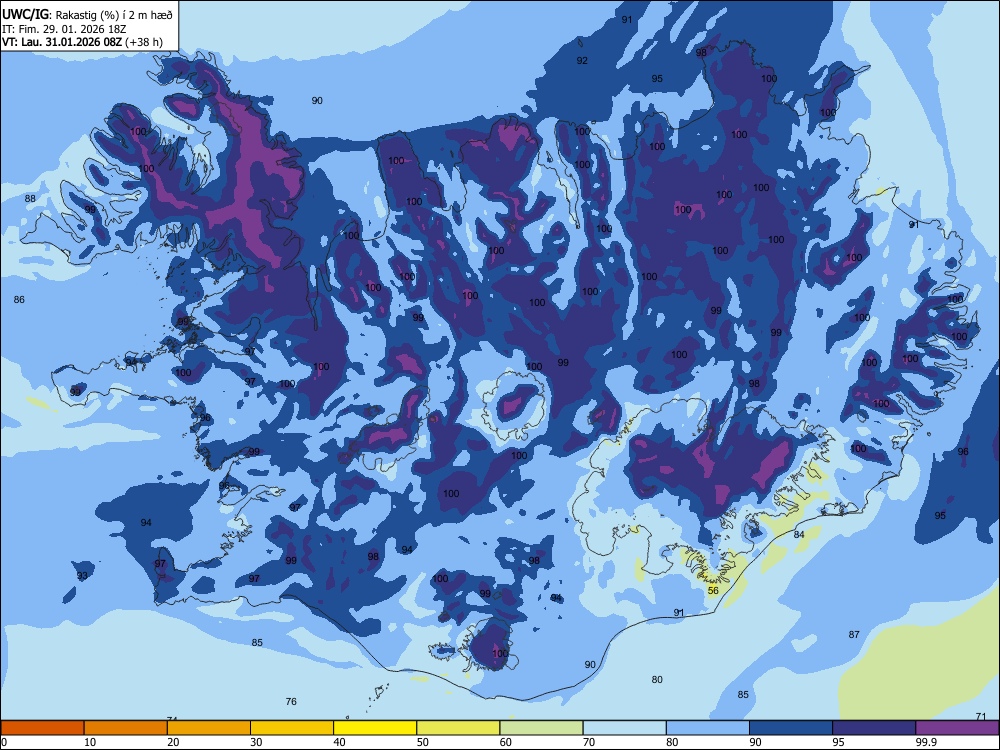Viewport: 1000px width, 750px height.
Task: Select the '84' humidity label on the map
Action: (799, 534)
